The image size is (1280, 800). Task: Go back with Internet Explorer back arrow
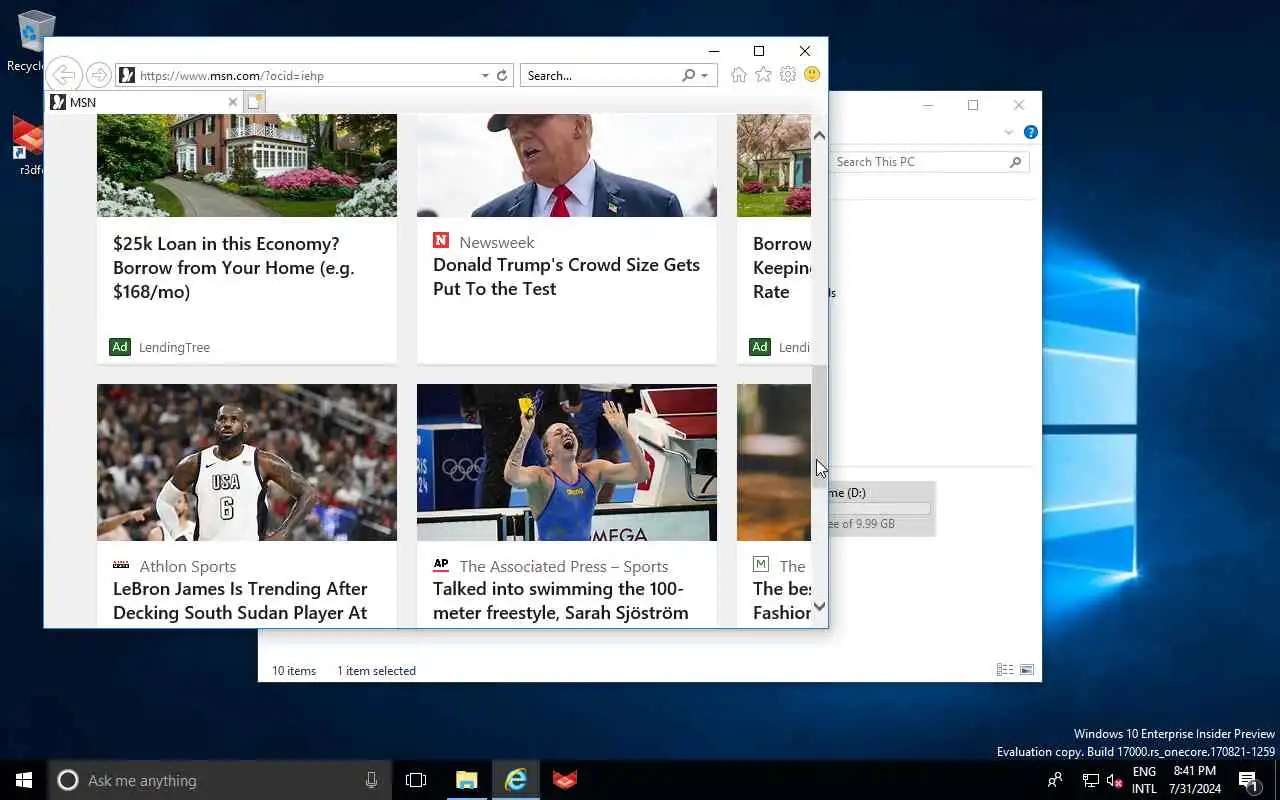tap(63, 75)
